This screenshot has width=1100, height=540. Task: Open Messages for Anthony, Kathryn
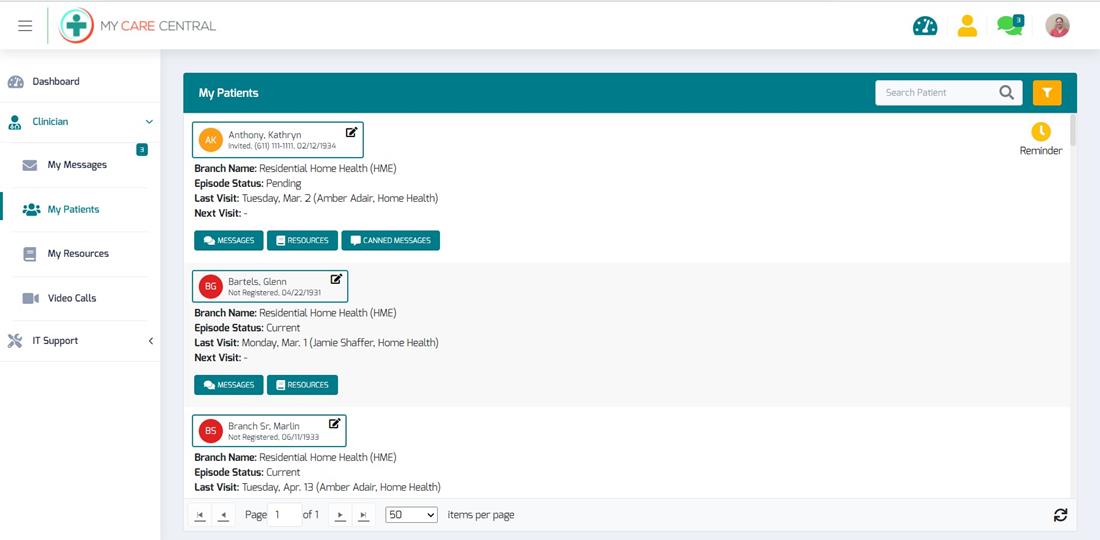coord(229,241)
